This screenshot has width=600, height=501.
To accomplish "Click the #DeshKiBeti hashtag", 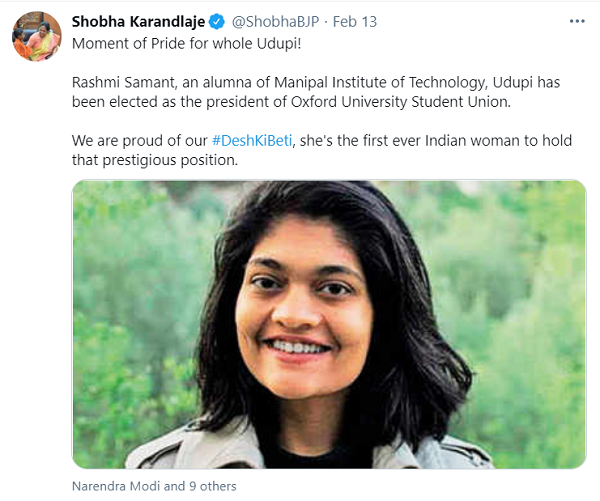I will pyautogui.click(x=250, y=141).
